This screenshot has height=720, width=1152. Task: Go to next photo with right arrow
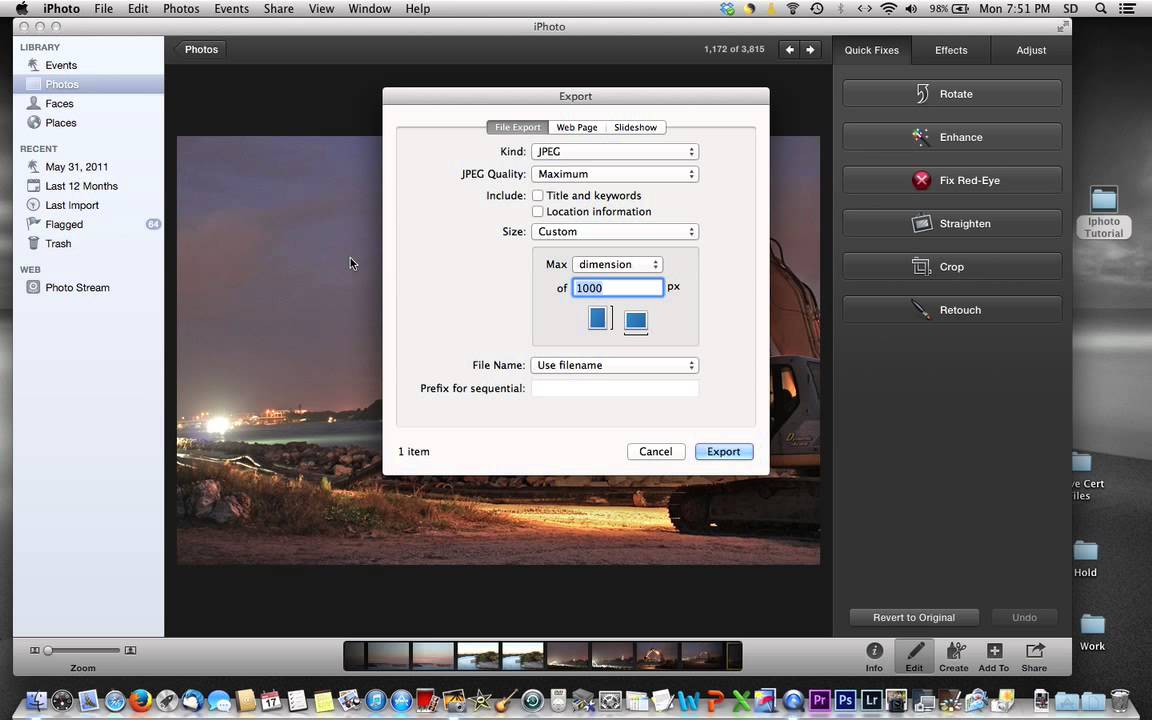[810, 49]
